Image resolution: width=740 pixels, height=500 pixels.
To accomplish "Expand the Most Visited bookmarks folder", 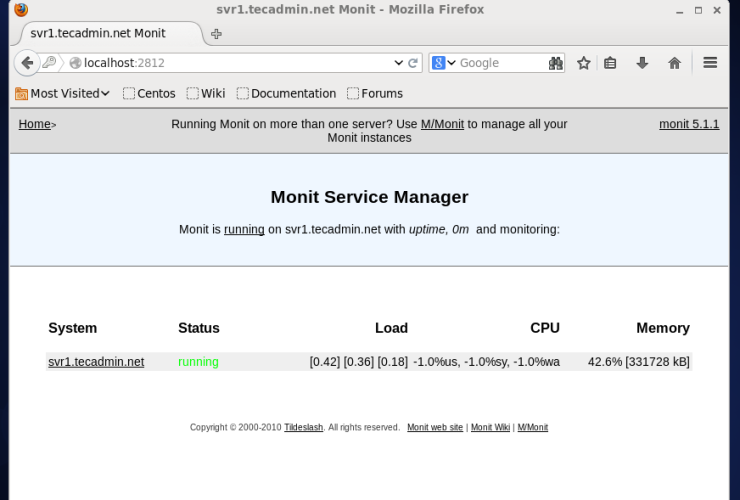I will tap(62, 93).
